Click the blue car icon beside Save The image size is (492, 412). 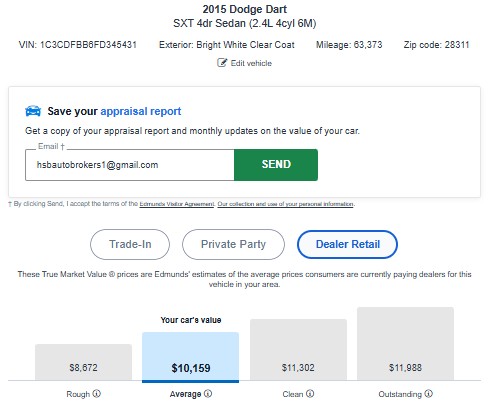pyautogui.click(x=33, y=111)
